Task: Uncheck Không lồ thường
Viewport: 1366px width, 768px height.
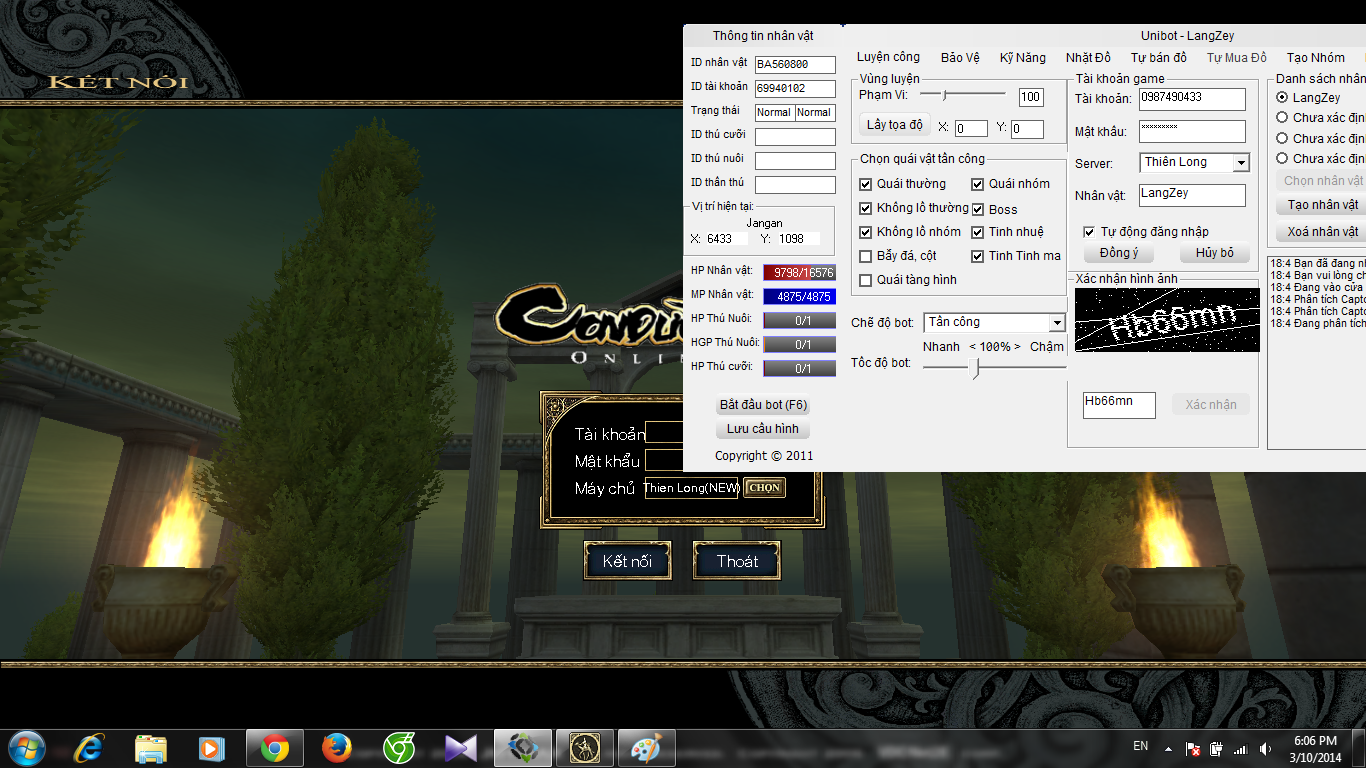Action: coord(866,208)
